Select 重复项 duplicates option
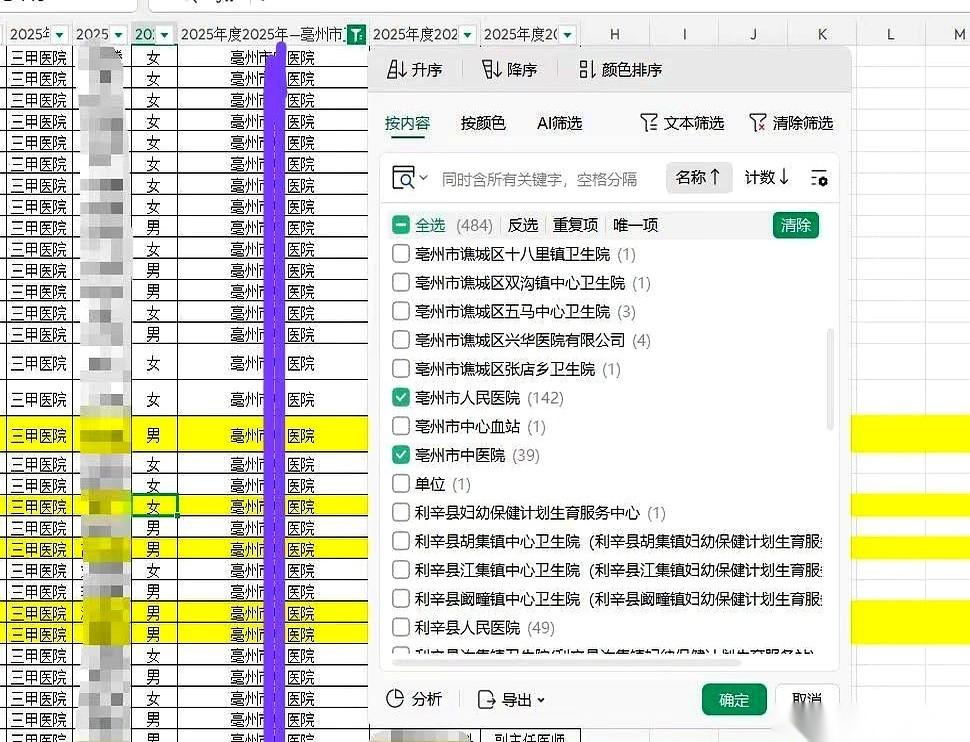Viewport: 970px width, 742px height. coord(575,225)
